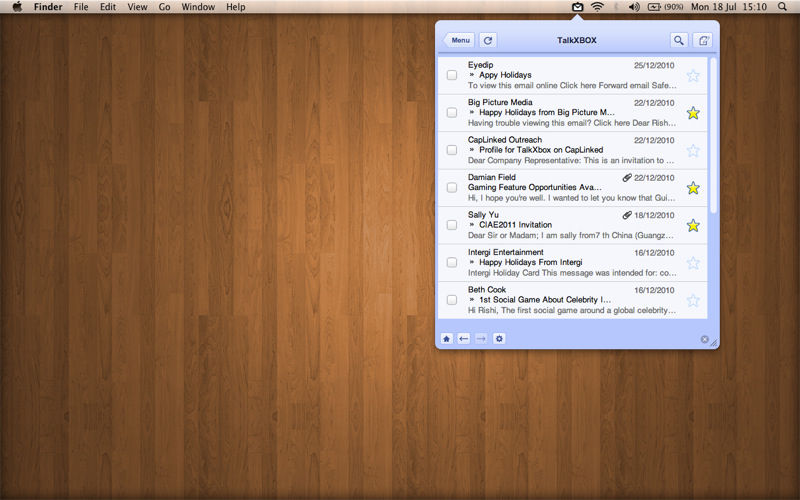Image resolution: width=800 pixels, height=500 pixels.
Task: Star the Eyedip email
Action: tap(693, 76)
